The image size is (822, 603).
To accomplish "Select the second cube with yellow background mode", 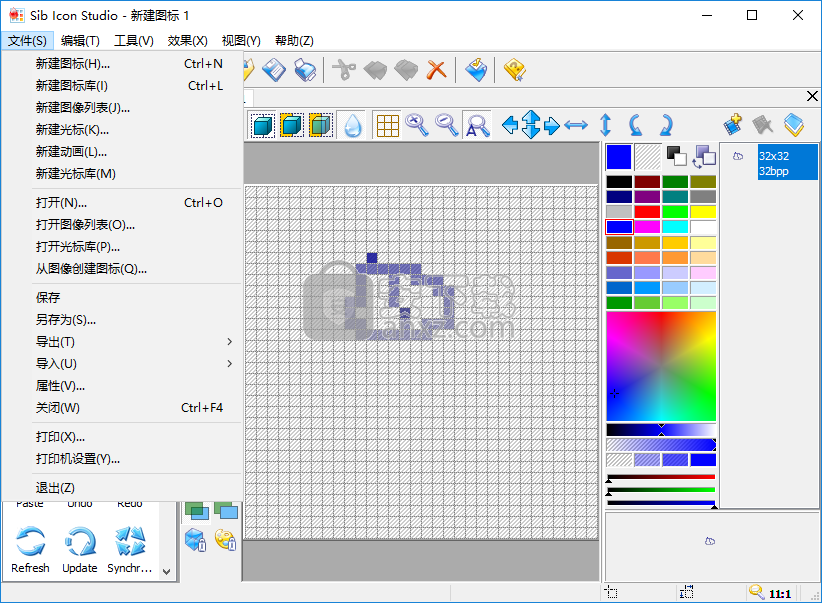I will tap(291, 125).
